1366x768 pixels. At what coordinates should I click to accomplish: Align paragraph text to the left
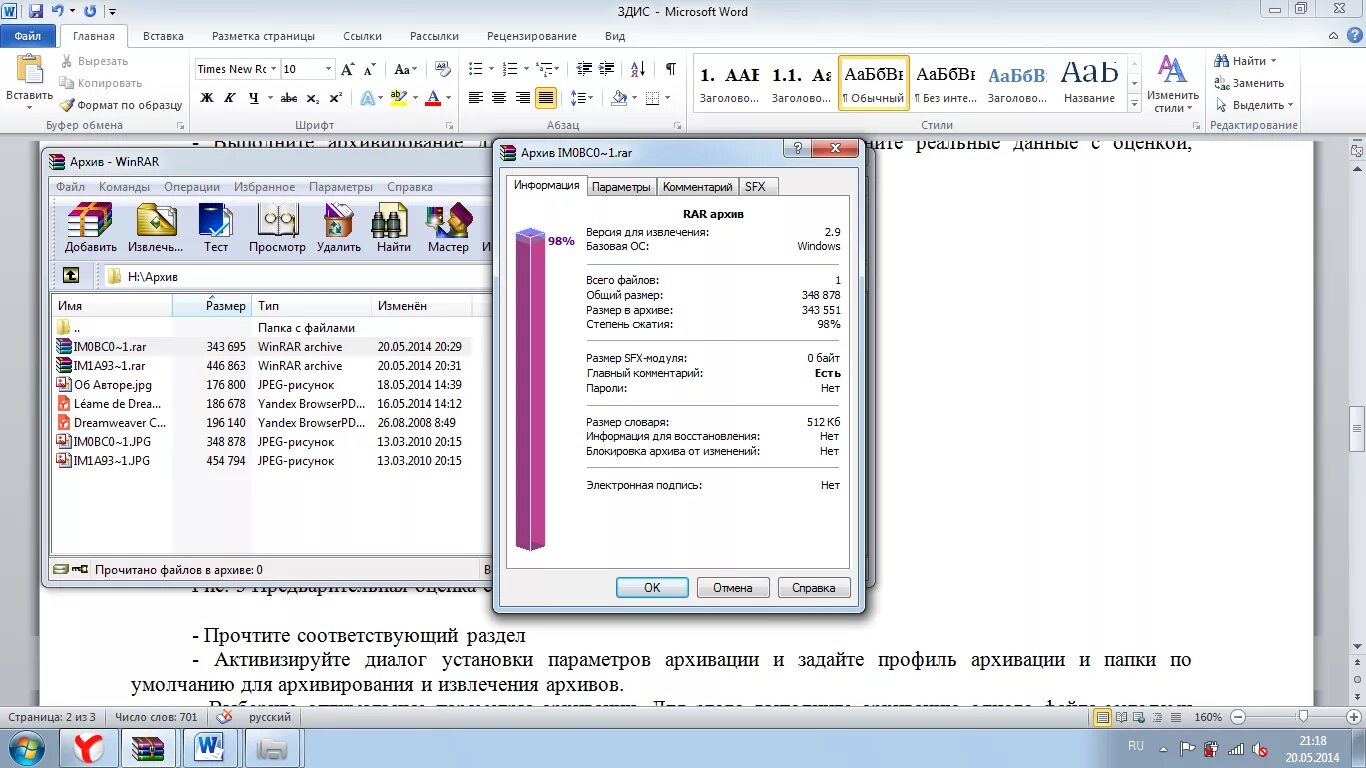pos(475,98)
